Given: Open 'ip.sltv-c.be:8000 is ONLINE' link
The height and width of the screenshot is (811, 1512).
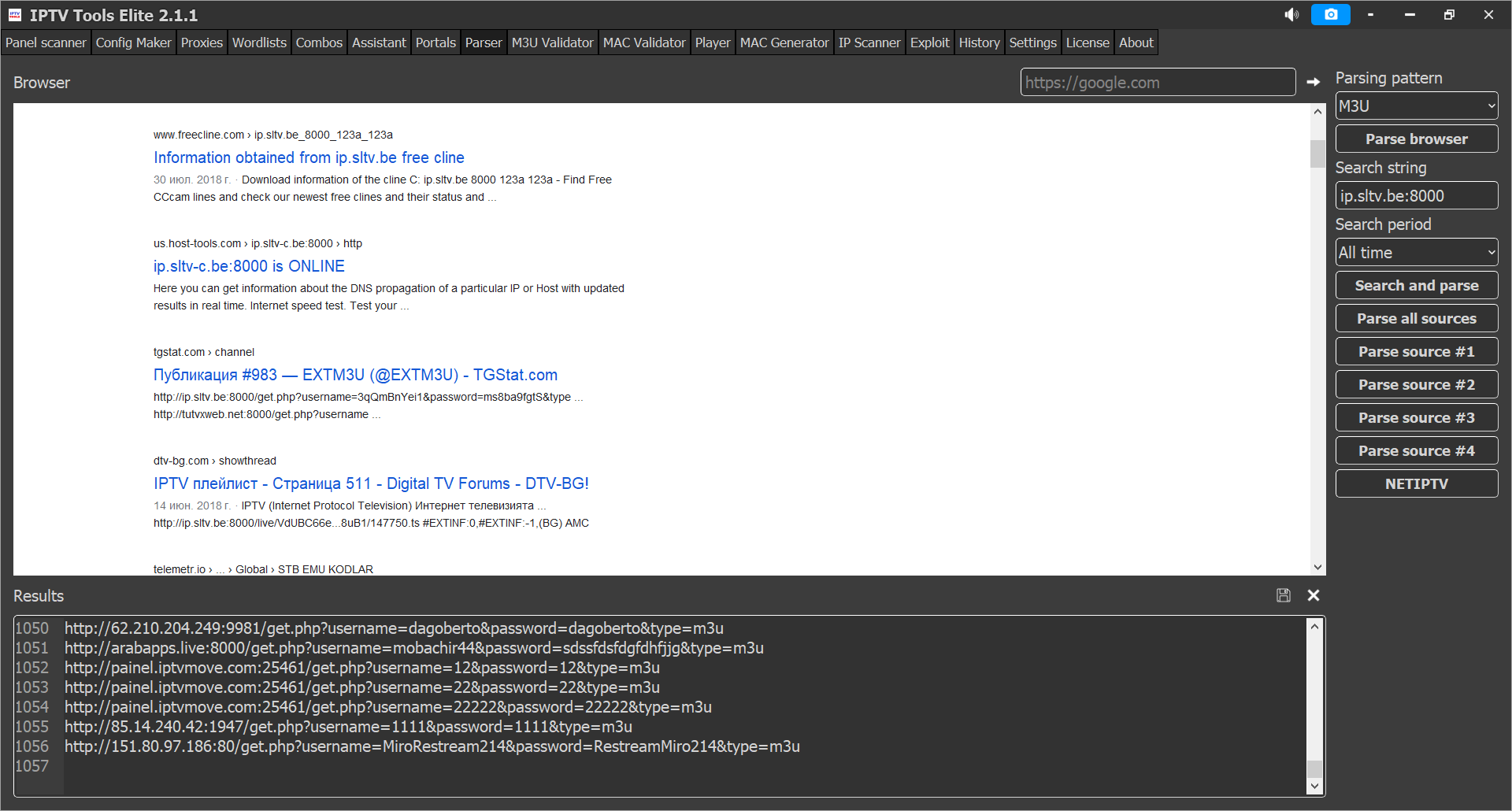Looking at the screenshot, I should pos(249,266).
